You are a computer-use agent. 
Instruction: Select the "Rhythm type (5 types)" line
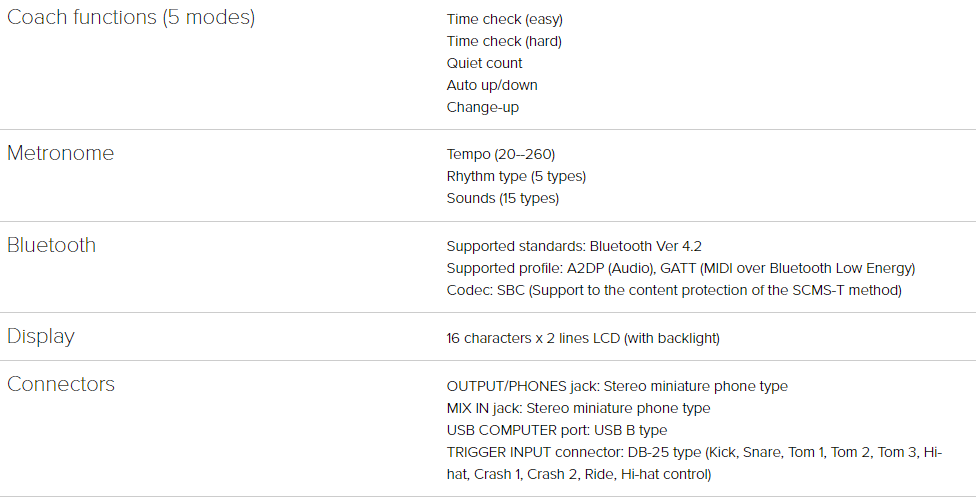click(516, 176)
